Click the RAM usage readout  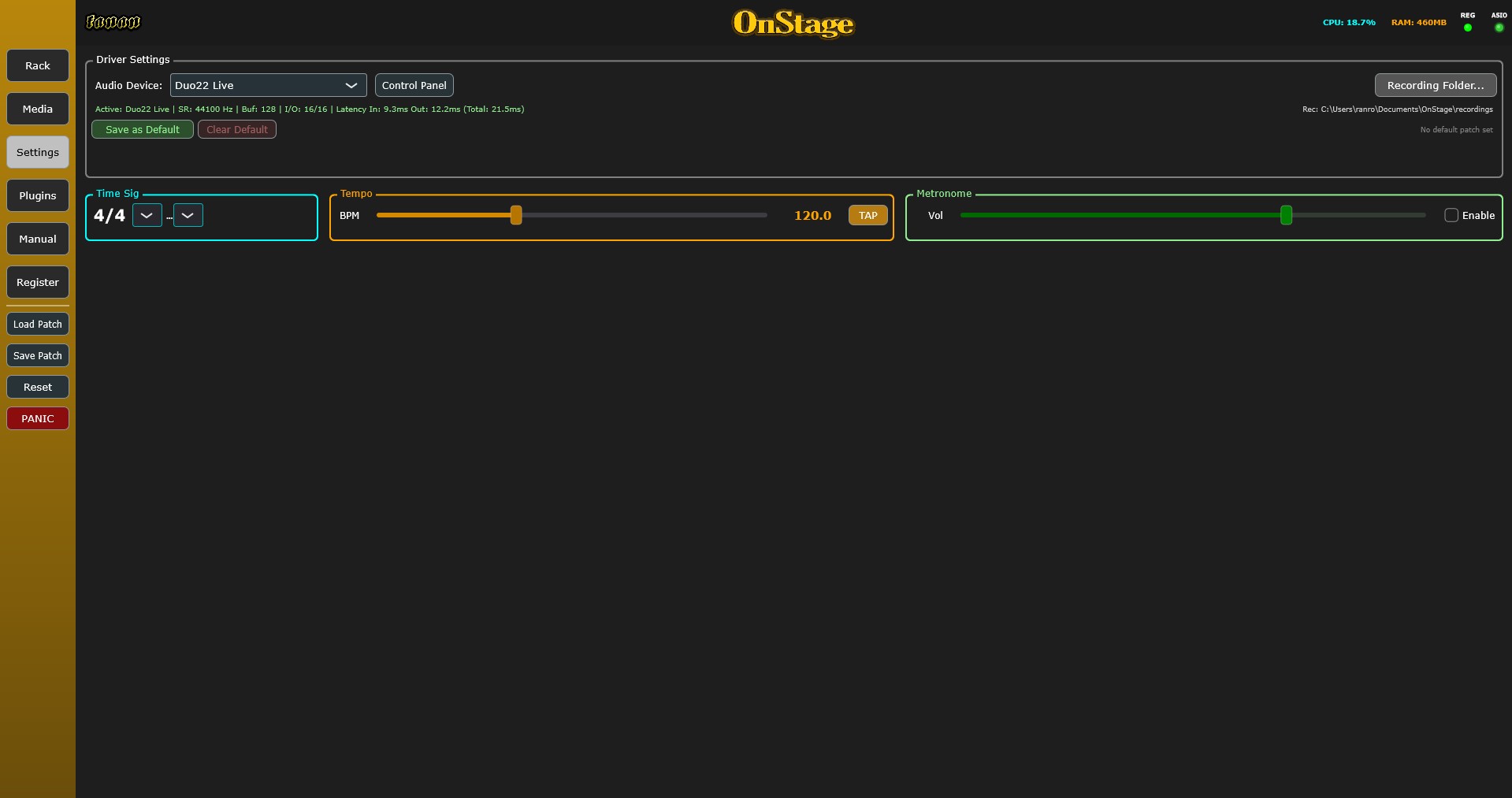coord(1419,22)
